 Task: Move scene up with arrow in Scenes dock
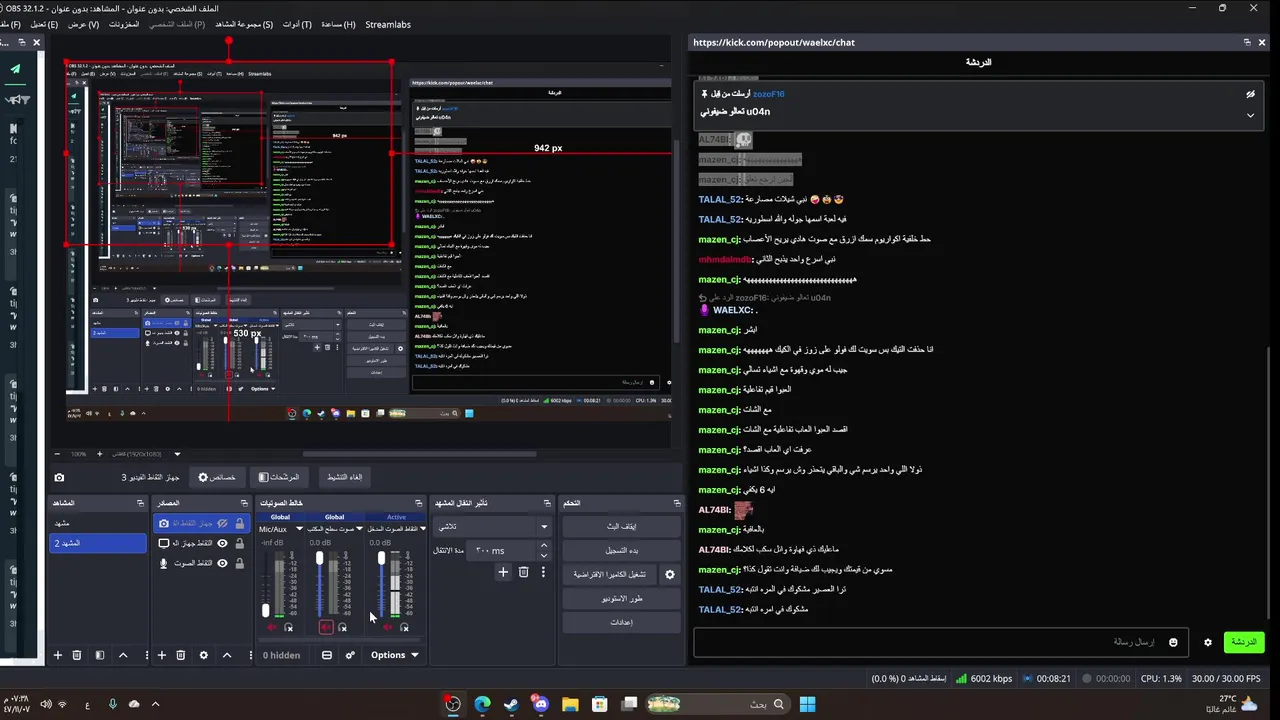coord(123,655)
